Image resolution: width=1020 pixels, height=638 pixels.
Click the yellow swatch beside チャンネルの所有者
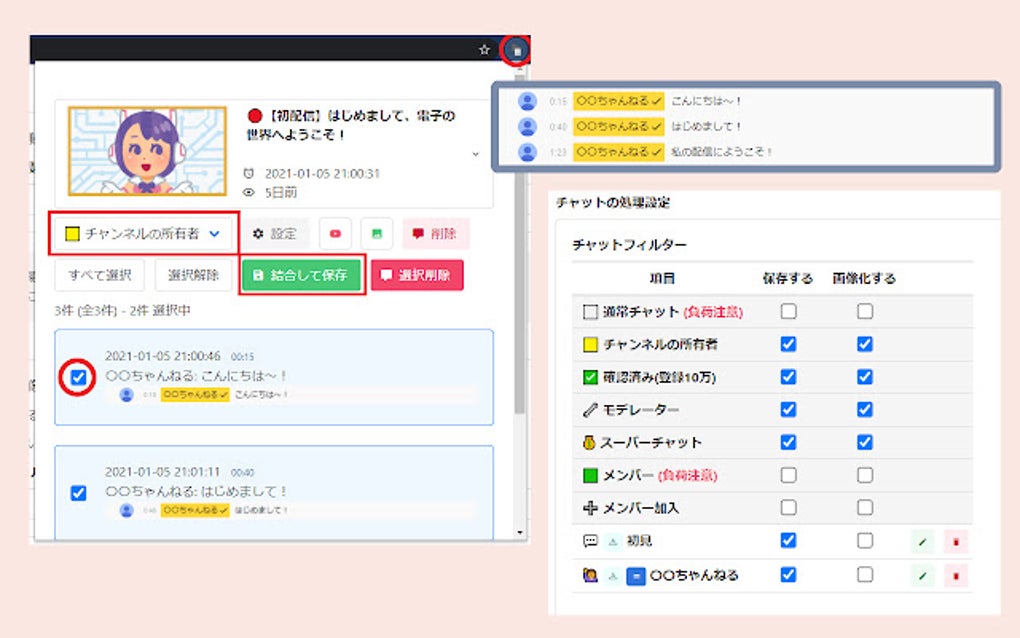pyautogui.click(x=72, y=233)
